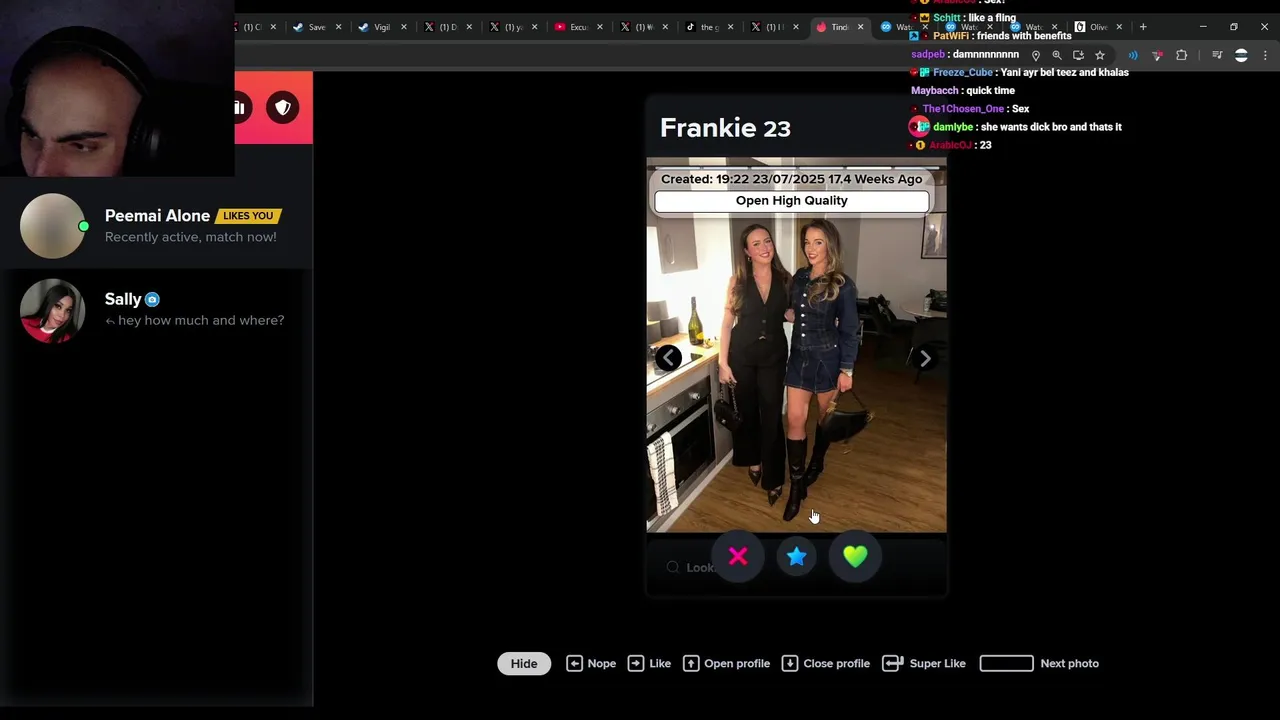Open the Safety shield icon in header
Viewport: 1280px width, 720px height.
(x=283, y=107)
